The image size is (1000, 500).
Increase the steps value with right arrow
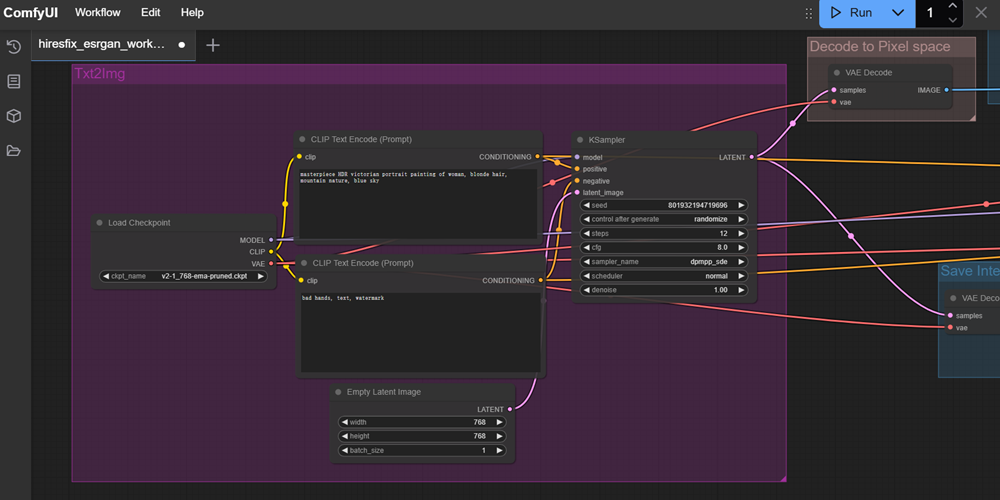point(741,233)
